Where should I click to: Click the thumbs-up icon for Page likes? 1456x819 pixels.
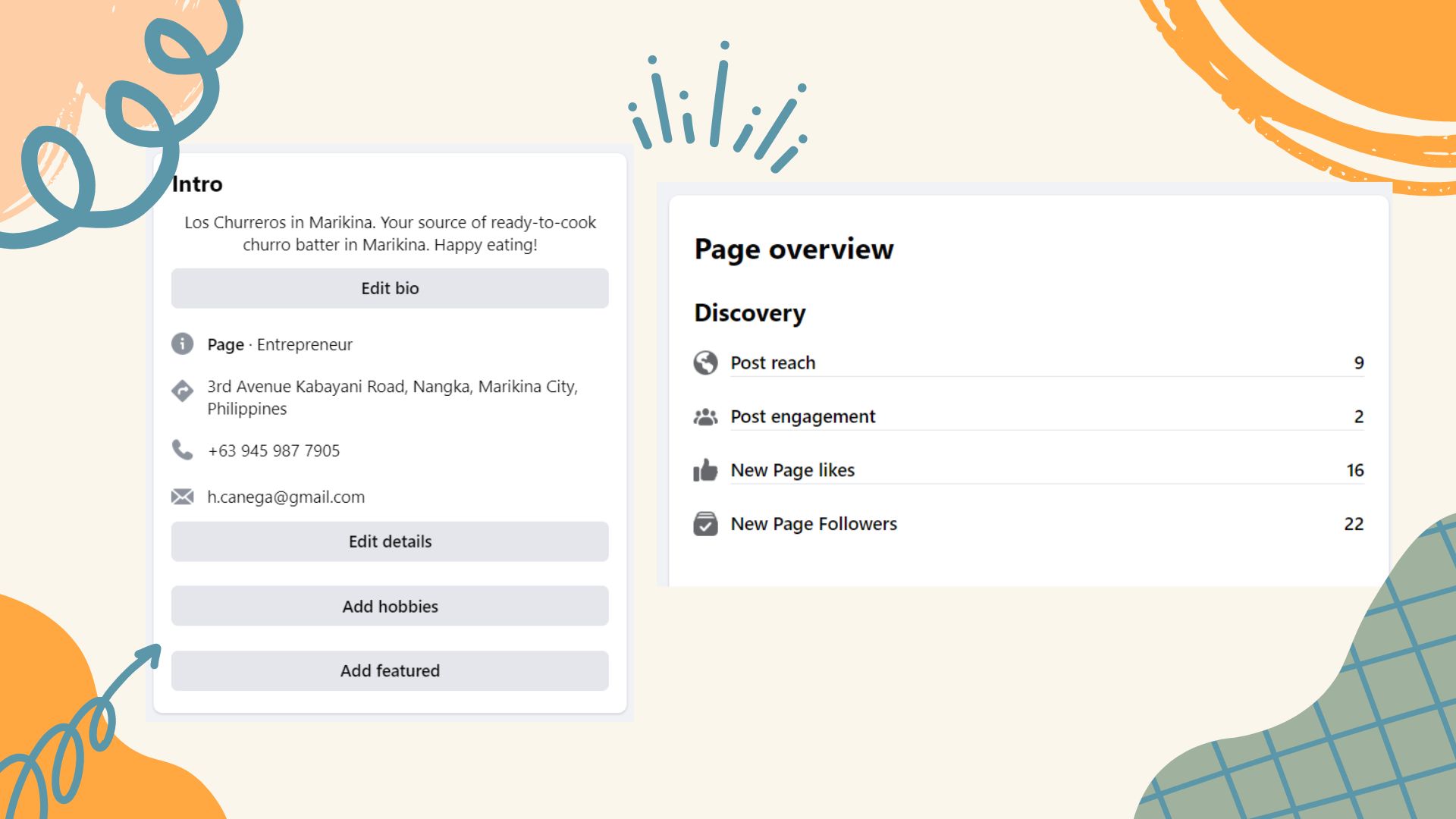pos(705,470)
